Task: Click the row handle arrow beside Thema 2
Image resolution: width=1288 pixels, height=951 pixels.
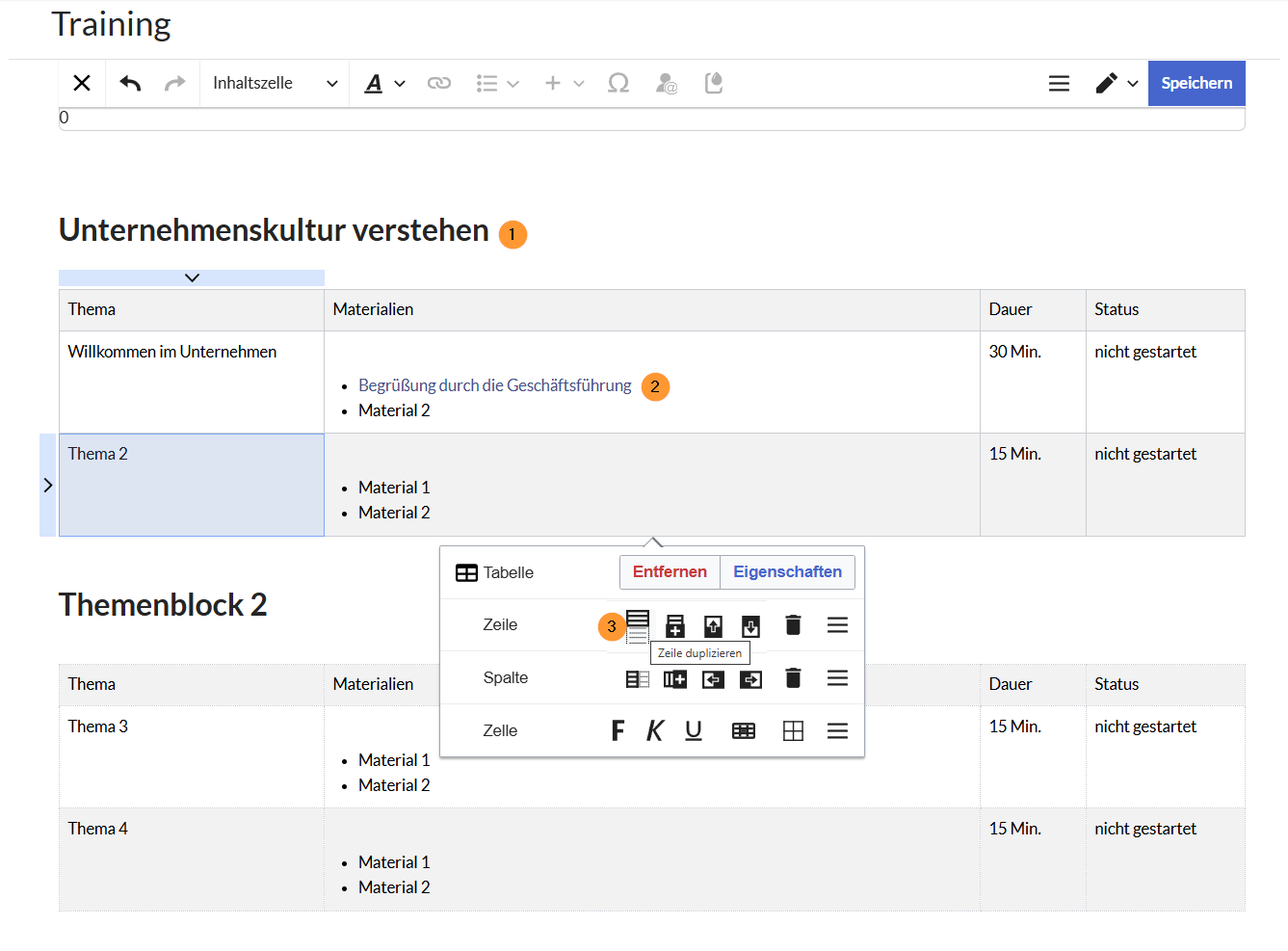Action: tap(48, 485)
